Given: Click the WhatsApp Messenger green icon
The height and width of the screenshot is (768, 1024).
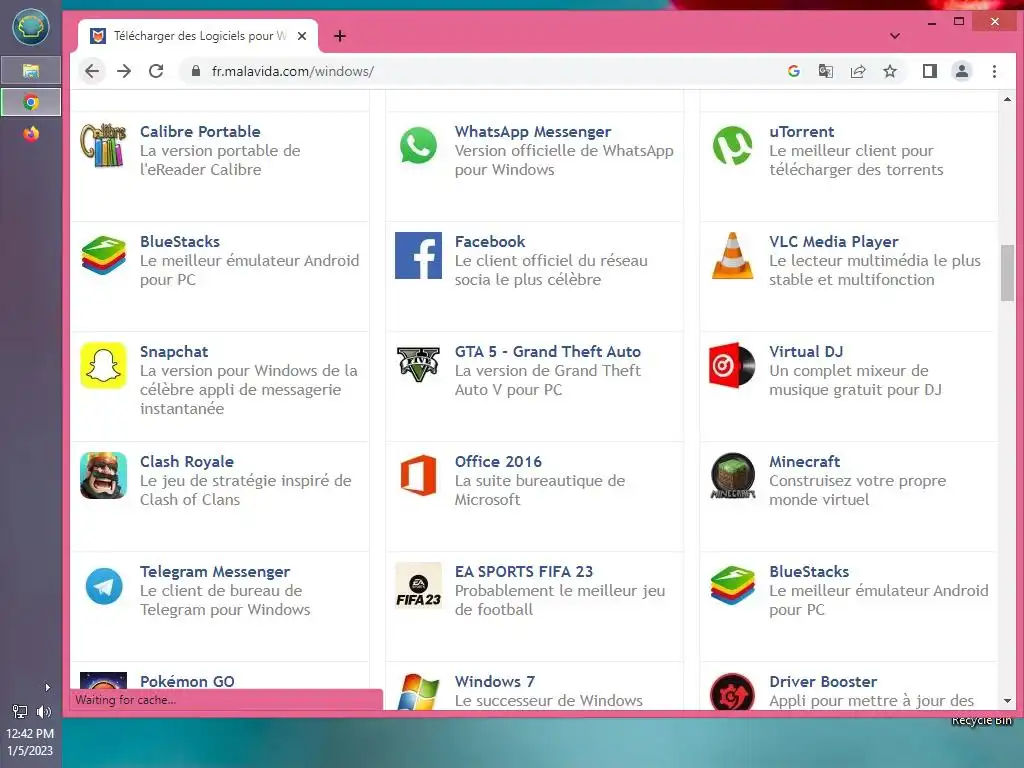Looking at the screenshot, I should point(418,146).
